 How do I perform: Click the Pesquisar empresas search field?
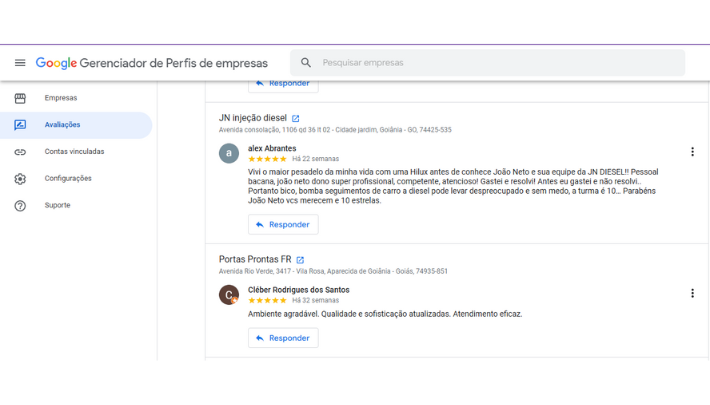click(x=490, y=63)
